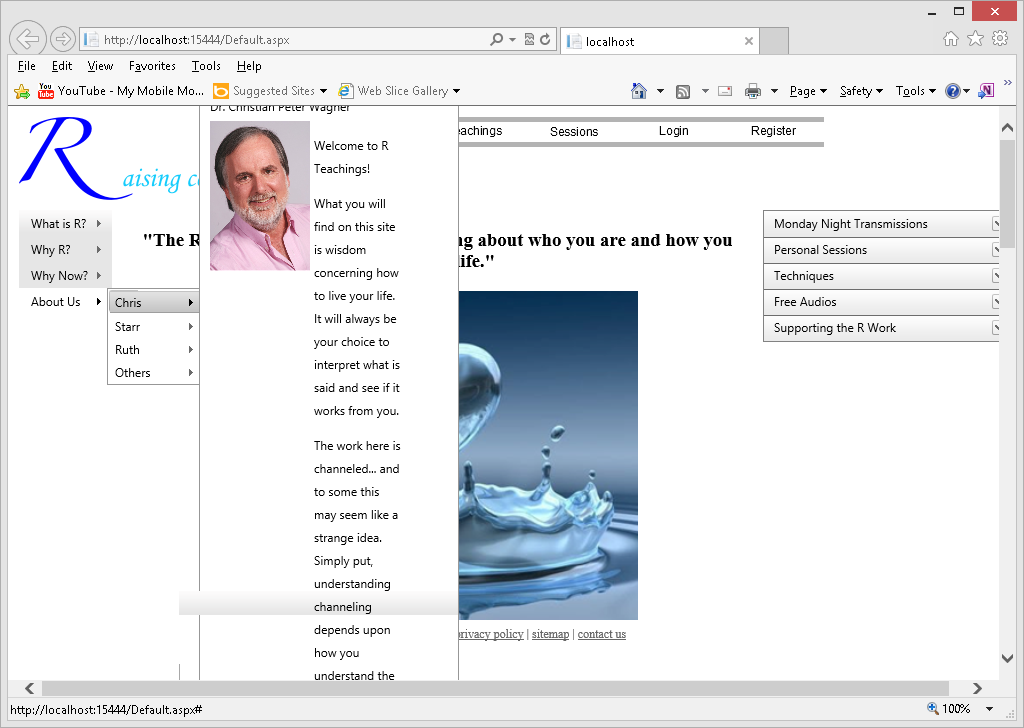1024x728 pixels.
Task: Open the gear Tools settings icon
Action: (1000, 39)
